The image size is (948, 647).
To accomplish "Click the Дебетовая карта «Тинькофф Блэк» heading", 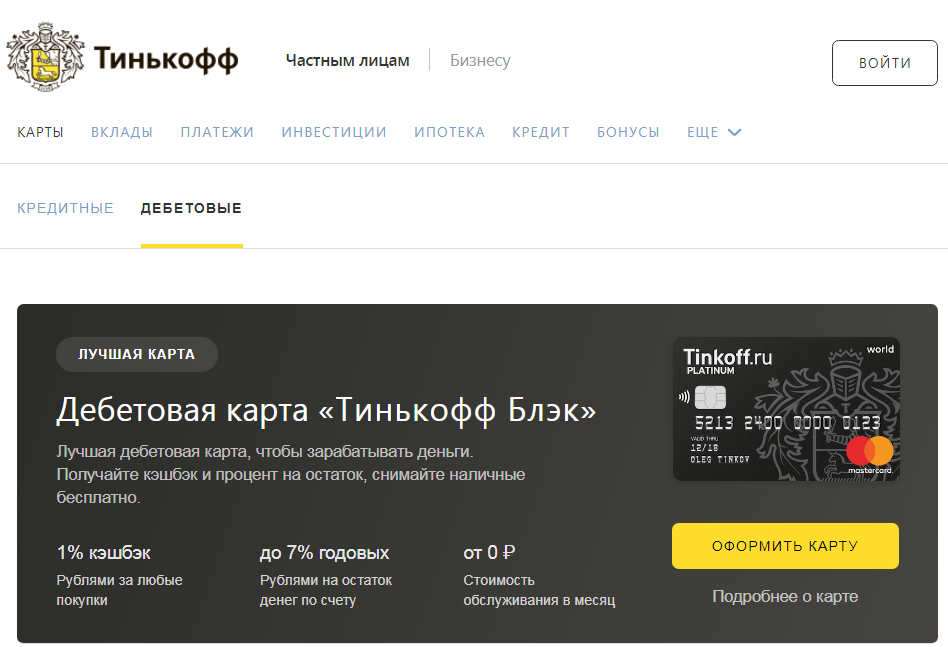I will tap(326, 410).
